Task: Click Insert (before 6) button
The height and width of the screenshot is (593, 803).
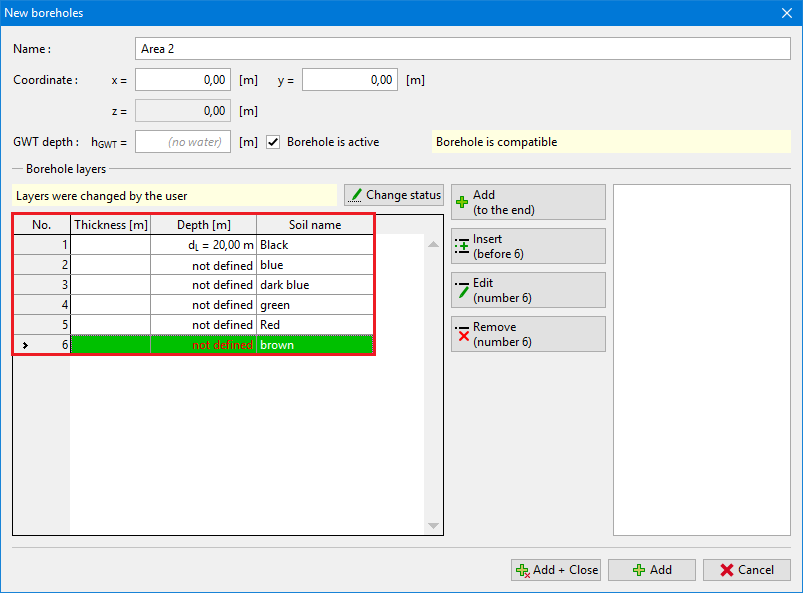Action: 528,246
